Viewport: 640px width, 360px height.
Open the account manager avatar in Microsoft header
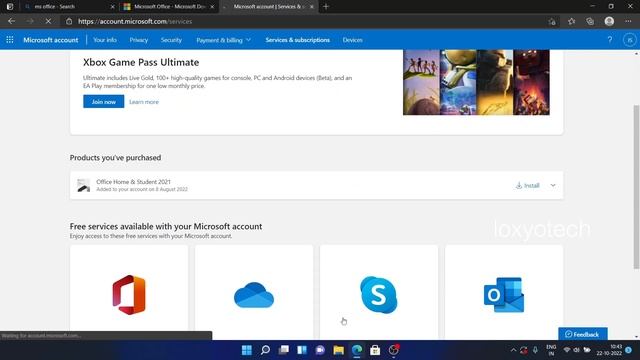629,40
